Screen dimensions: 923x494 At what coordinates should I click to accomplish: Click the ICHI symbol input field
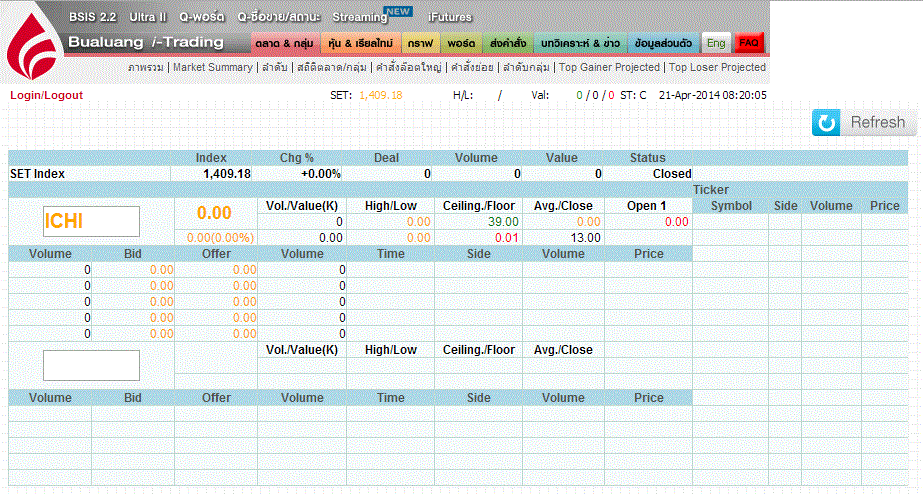point(91,221)
